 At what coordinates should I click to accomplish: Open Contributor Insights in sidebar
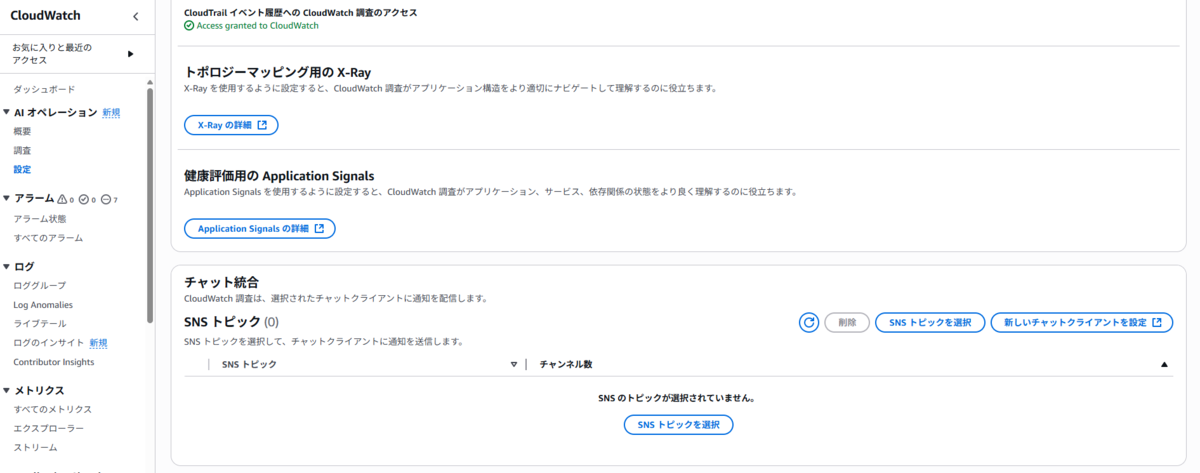tap(54, 362)
